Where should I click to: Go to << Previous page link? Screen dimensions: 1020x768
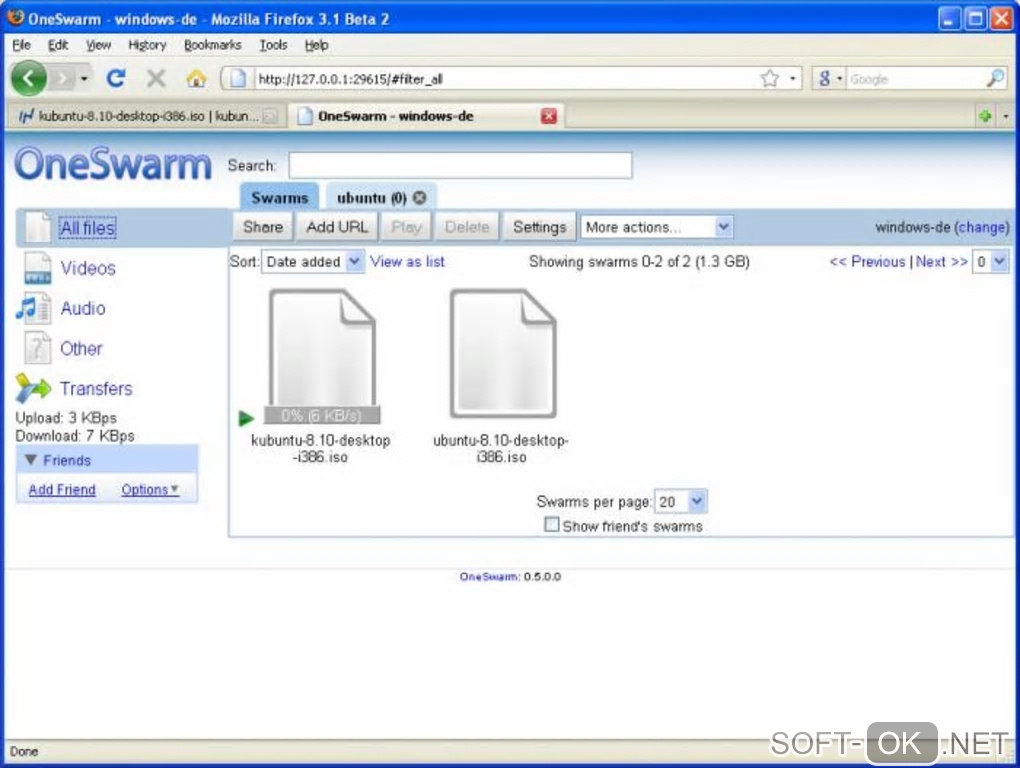[x=868, y=261]
